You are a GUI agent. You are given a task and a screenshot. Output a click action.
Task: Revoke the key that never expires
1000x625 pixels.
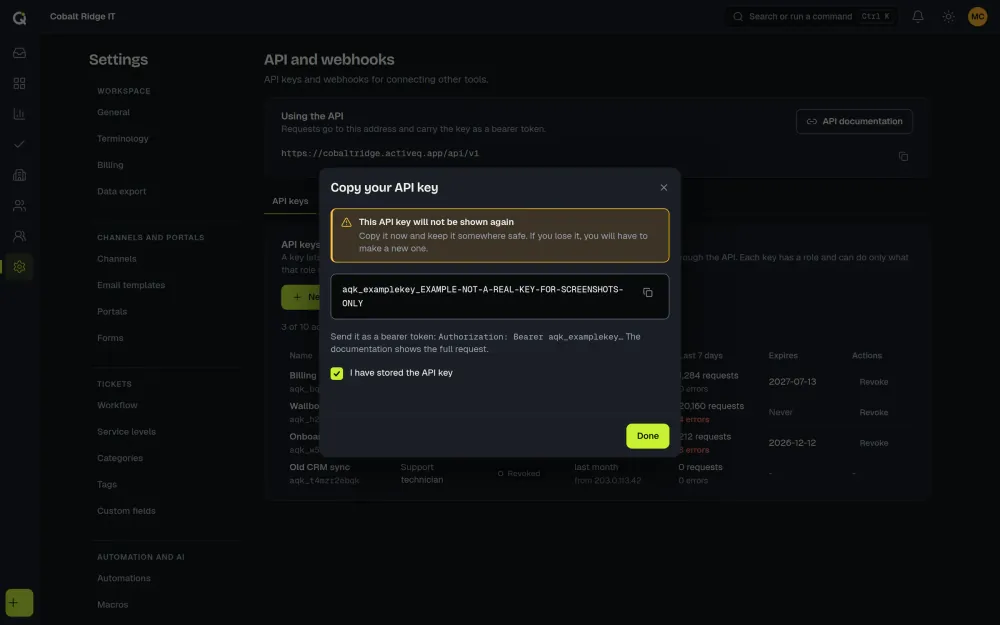tap(874, 413)
